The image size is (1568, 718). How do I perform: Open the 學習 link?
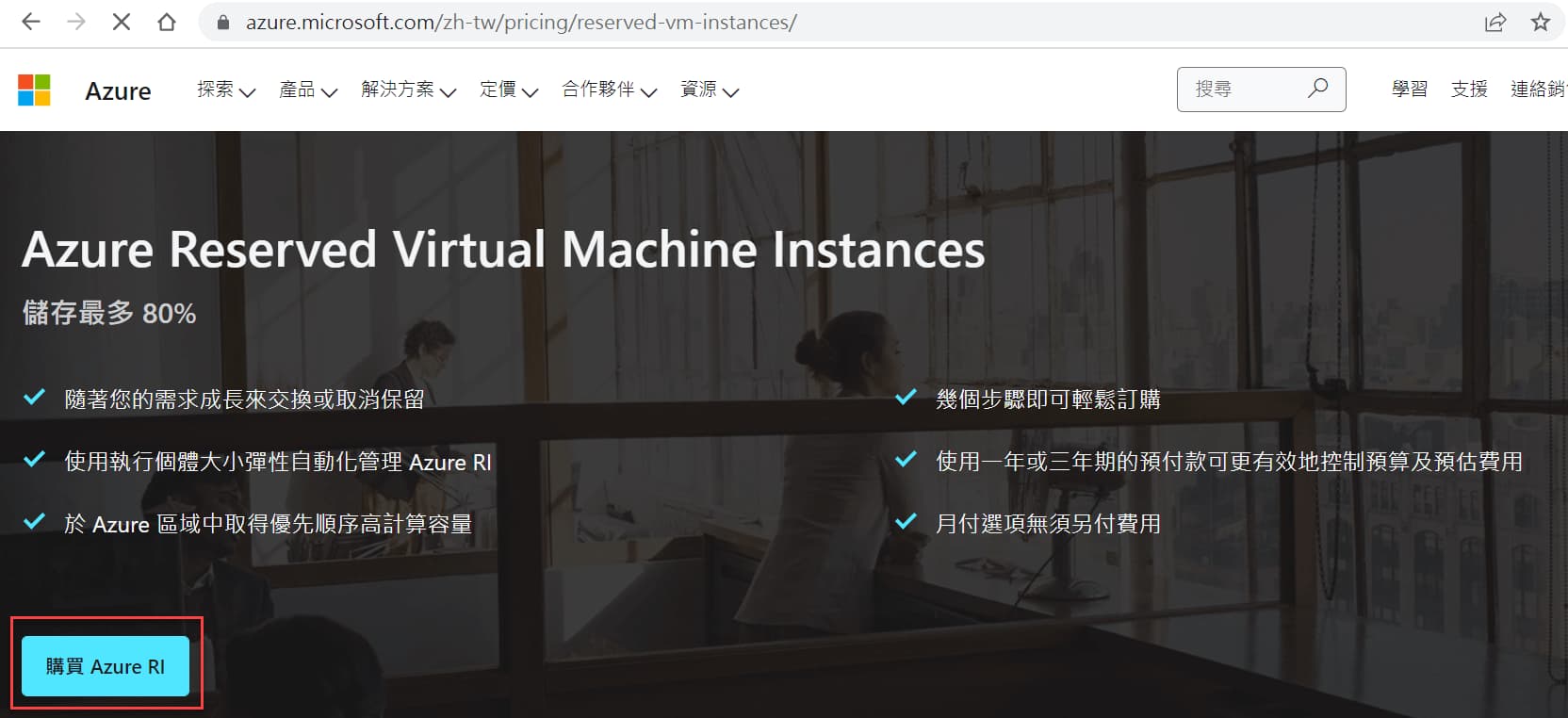click(1410, 90)
